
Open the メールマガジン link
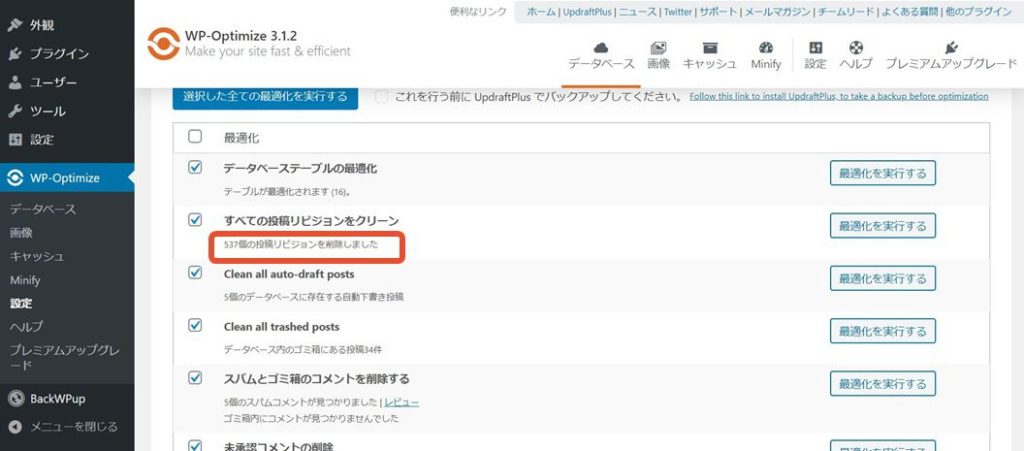pos(777,12)
